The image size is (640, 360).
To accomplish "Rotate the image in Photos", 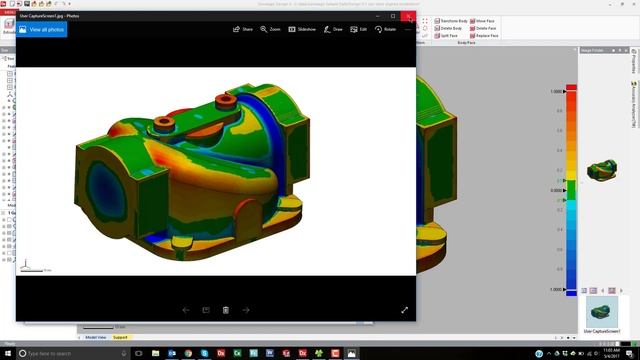I will click(385, 29).
